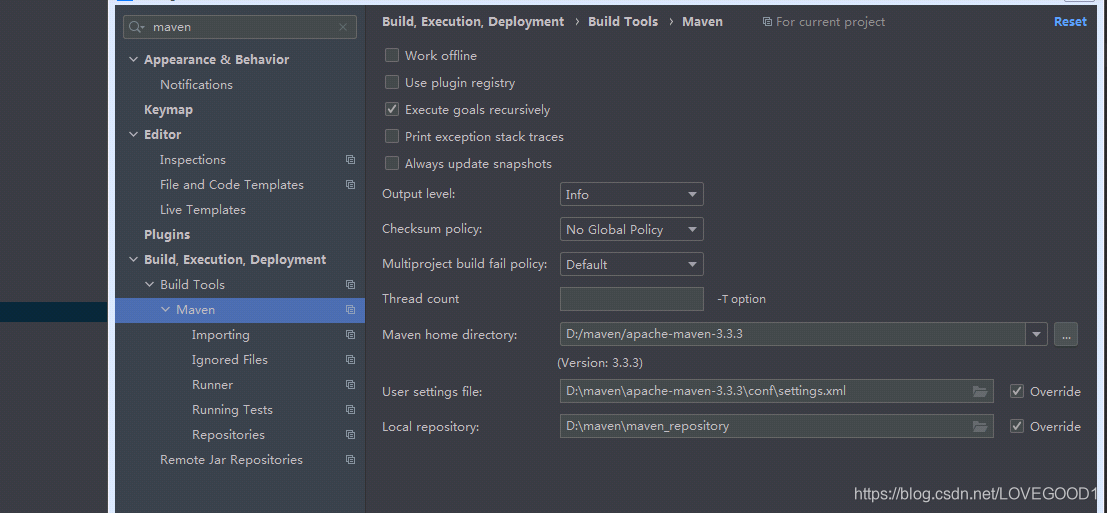The image size is (1107, 513).
Task: Click the project-level icon next to Inspections
Action: 350,160
